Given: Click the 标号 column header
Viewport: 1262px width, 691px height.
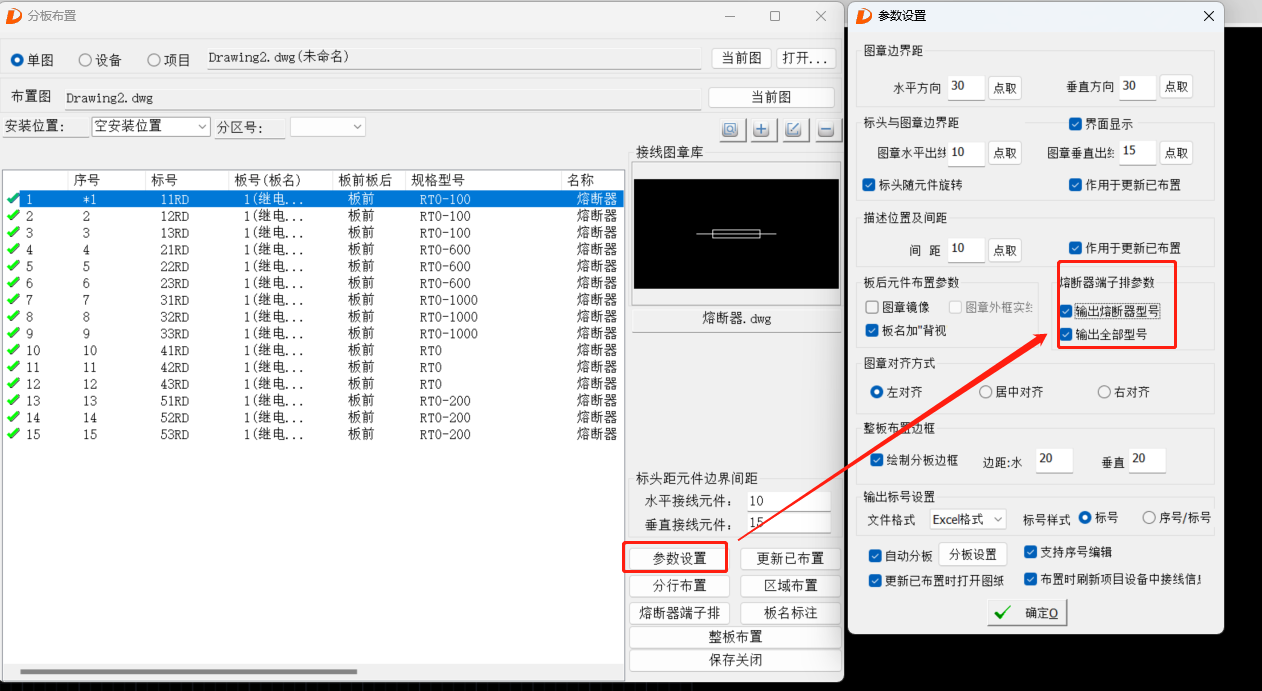Looking at the screenshot, I should 187,180.
